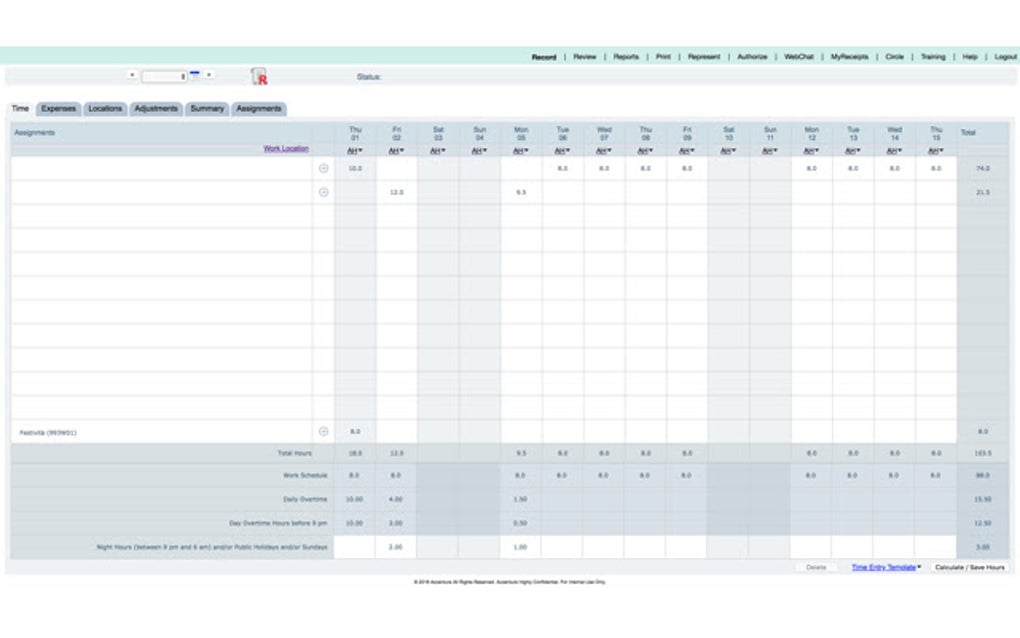
Task: Open the period selector field
Action: [165, 77]
